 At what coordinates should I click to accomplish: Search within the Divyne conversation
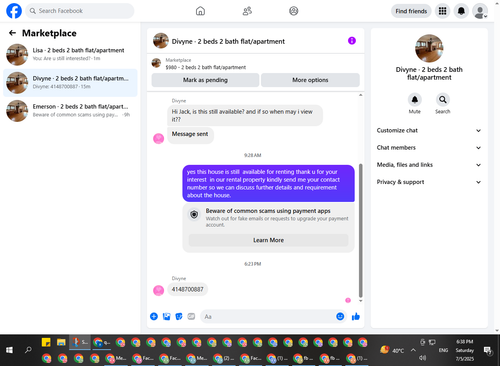[x=443, y=100]
